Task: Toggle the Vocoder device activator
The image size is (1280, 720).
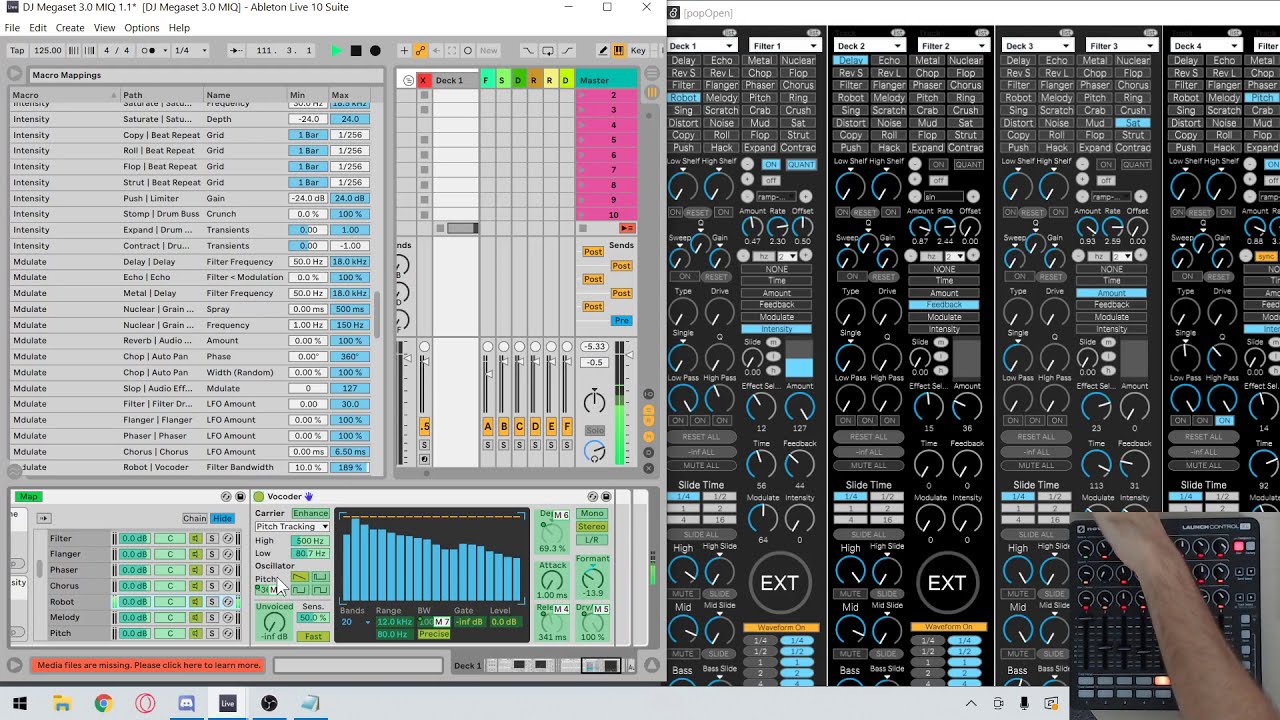Action: (259, 497)
